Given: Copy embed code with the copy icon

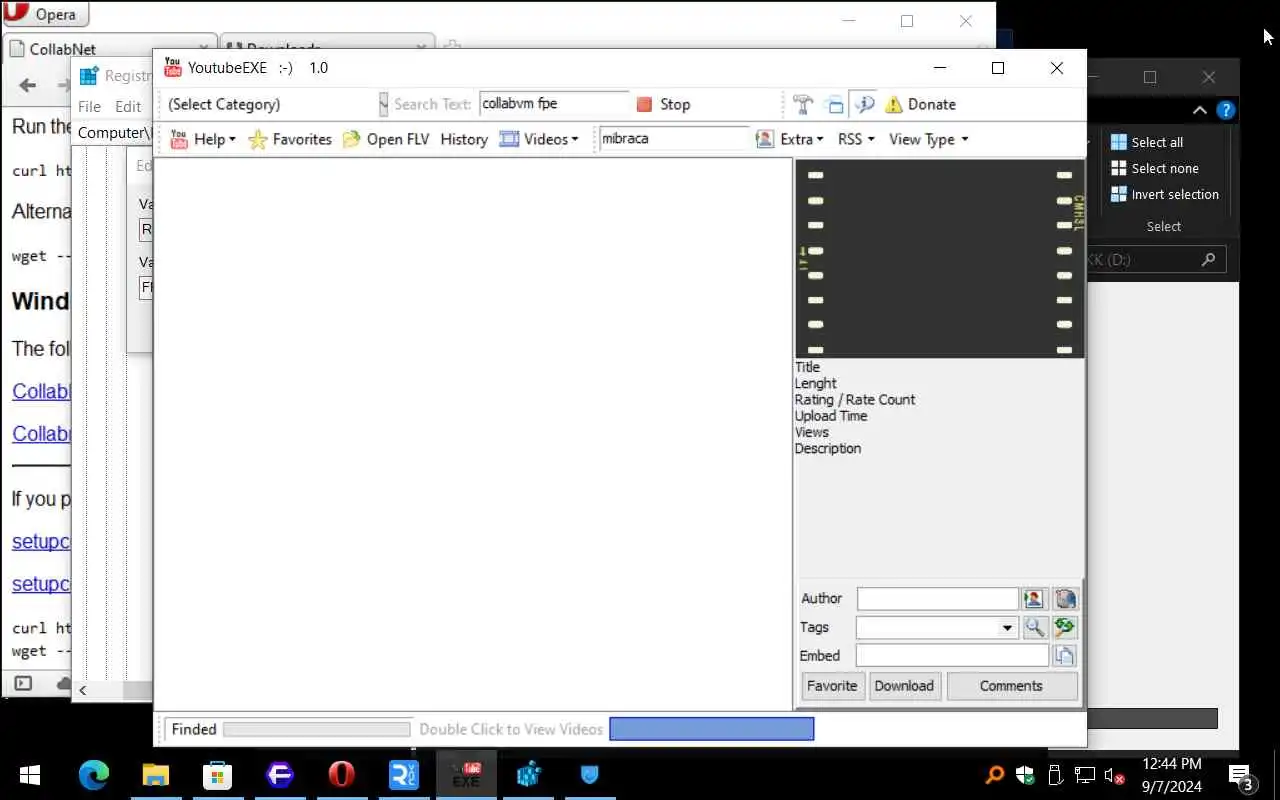Looking at the screenshot, I should (1064, 656).
